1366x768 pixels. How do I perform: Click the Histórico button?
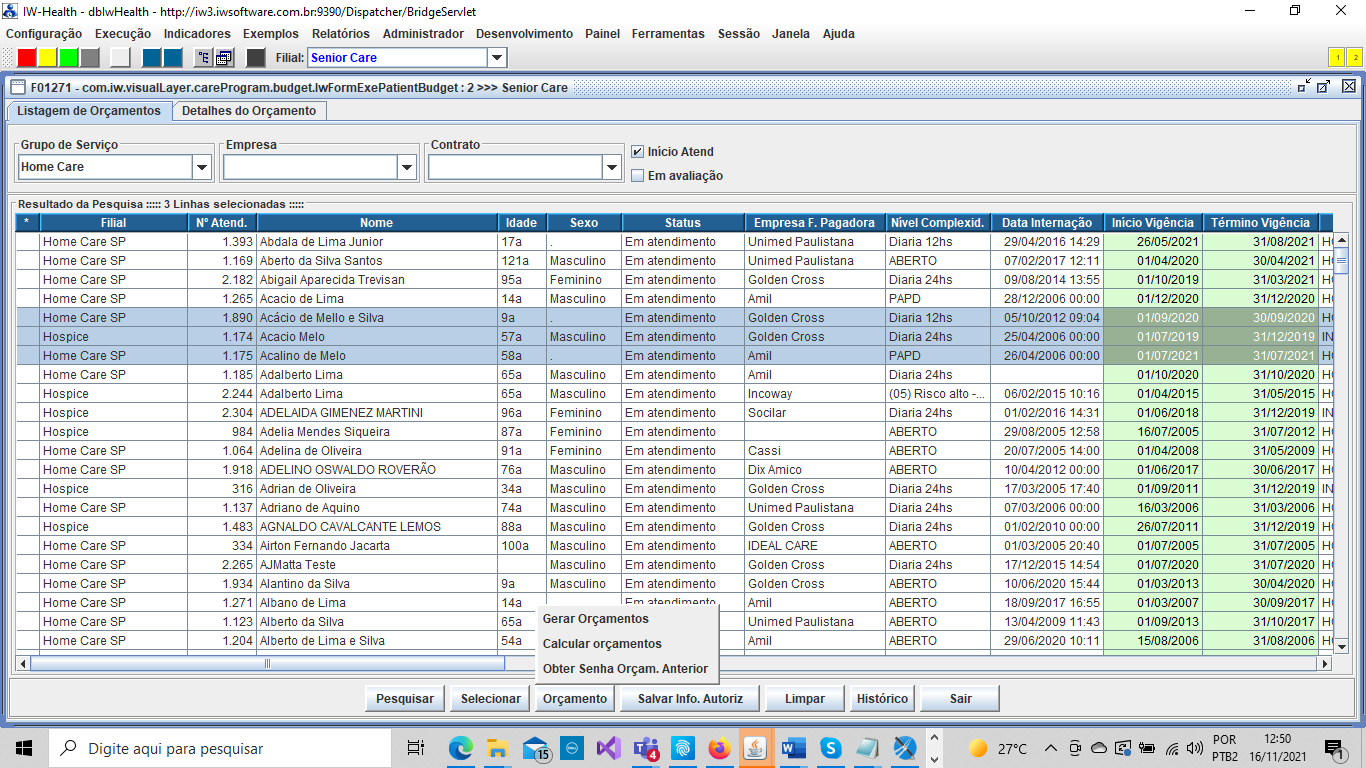point(882,699)
